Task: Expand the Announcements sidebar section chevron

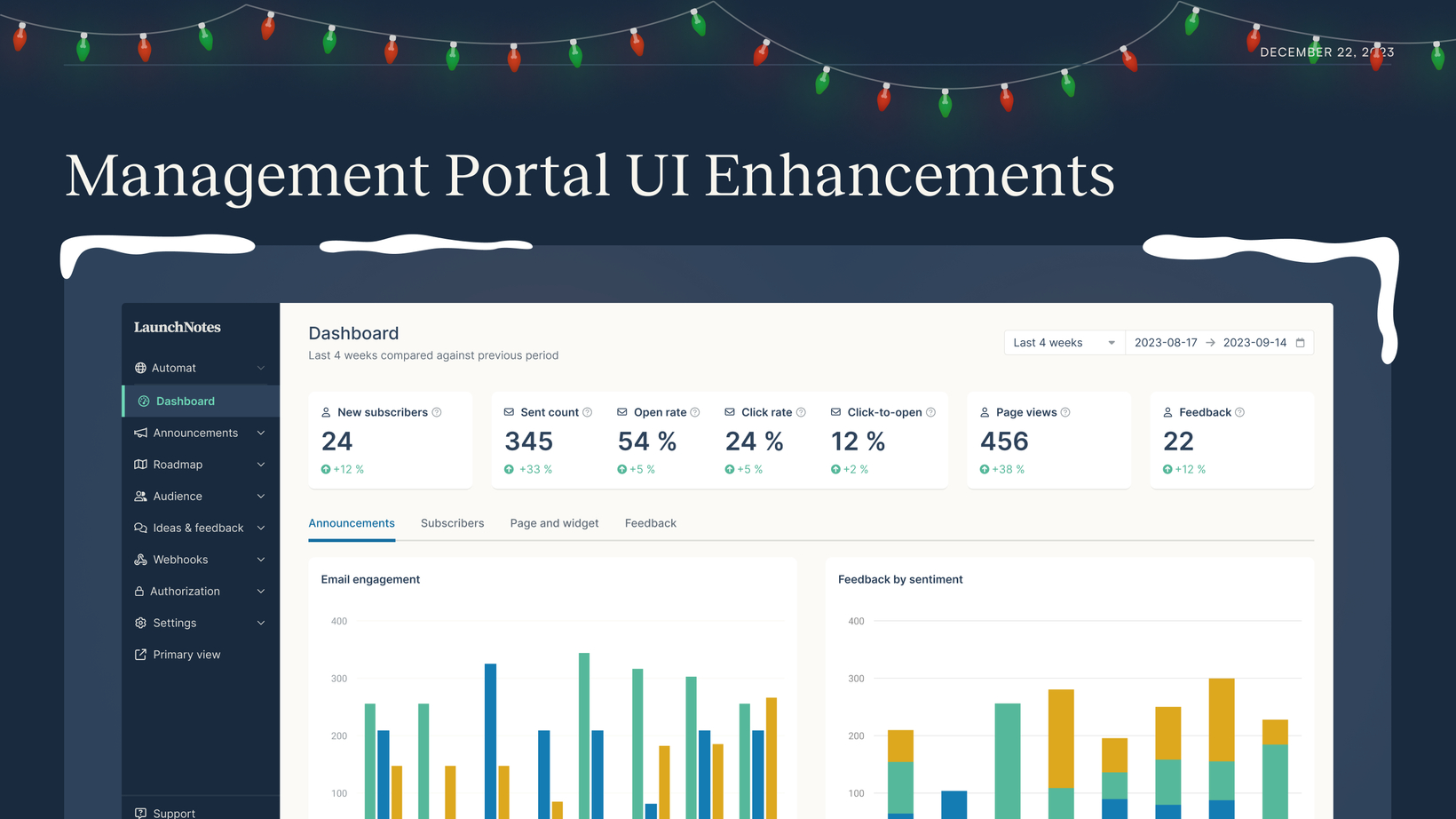Action: [261, 433]
